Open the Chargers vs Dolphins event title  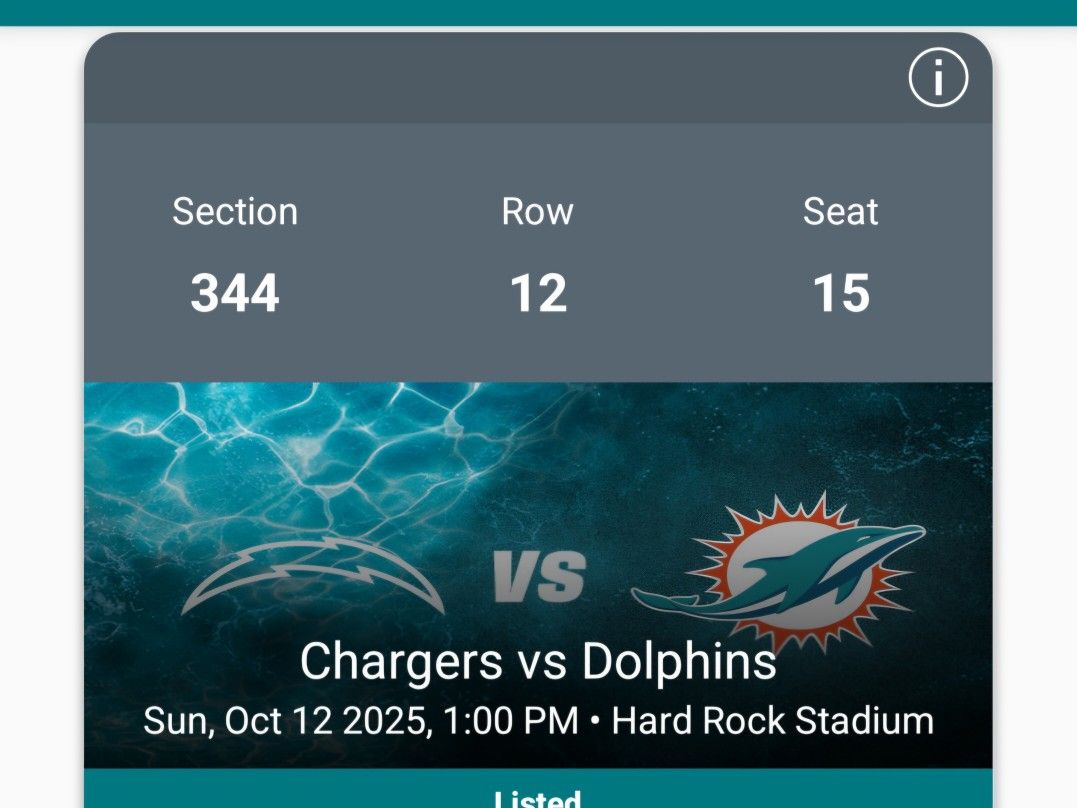pos(538,662)
